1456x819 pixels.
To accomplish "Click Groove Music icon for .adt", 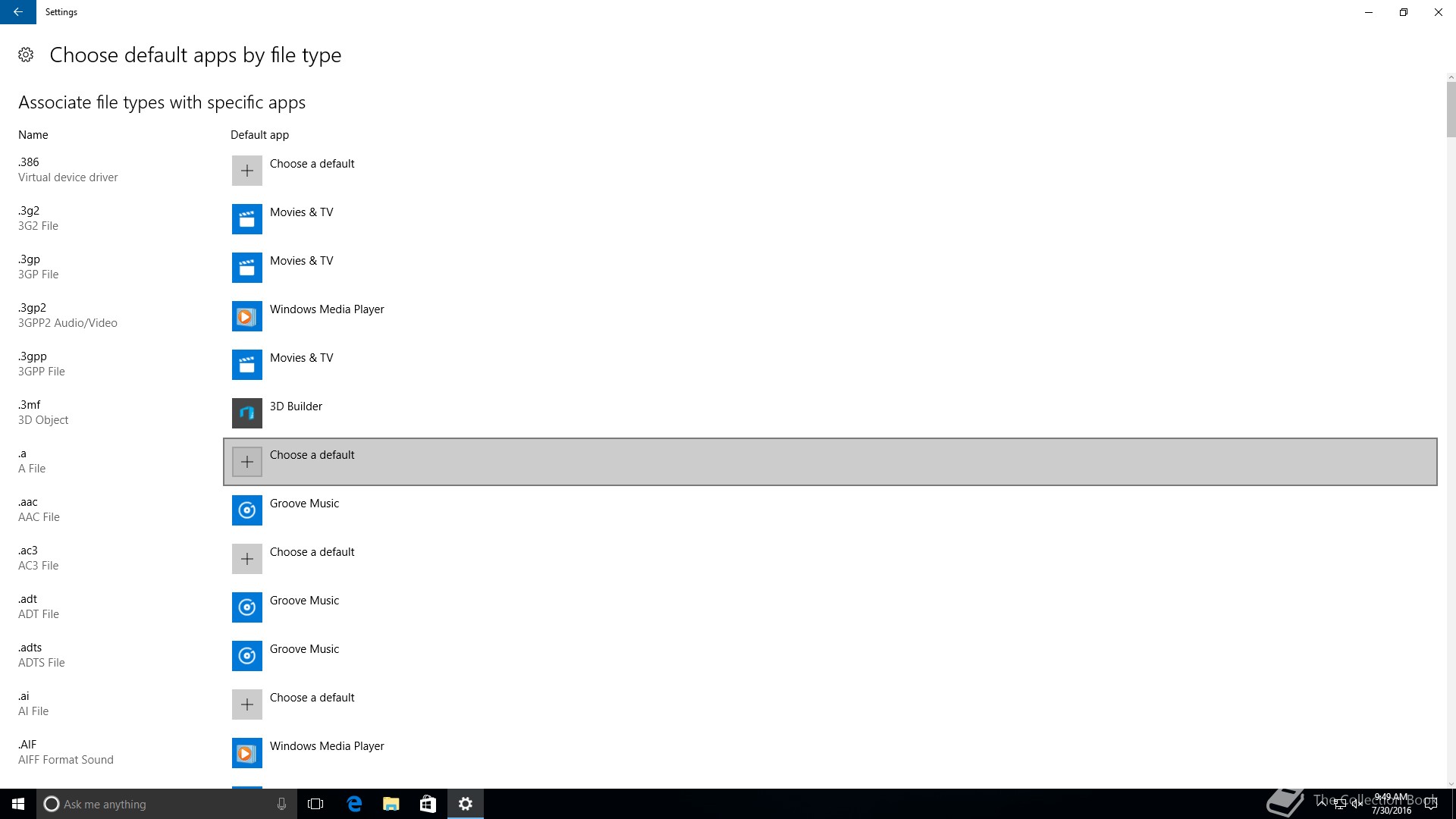I will (247, 607).
